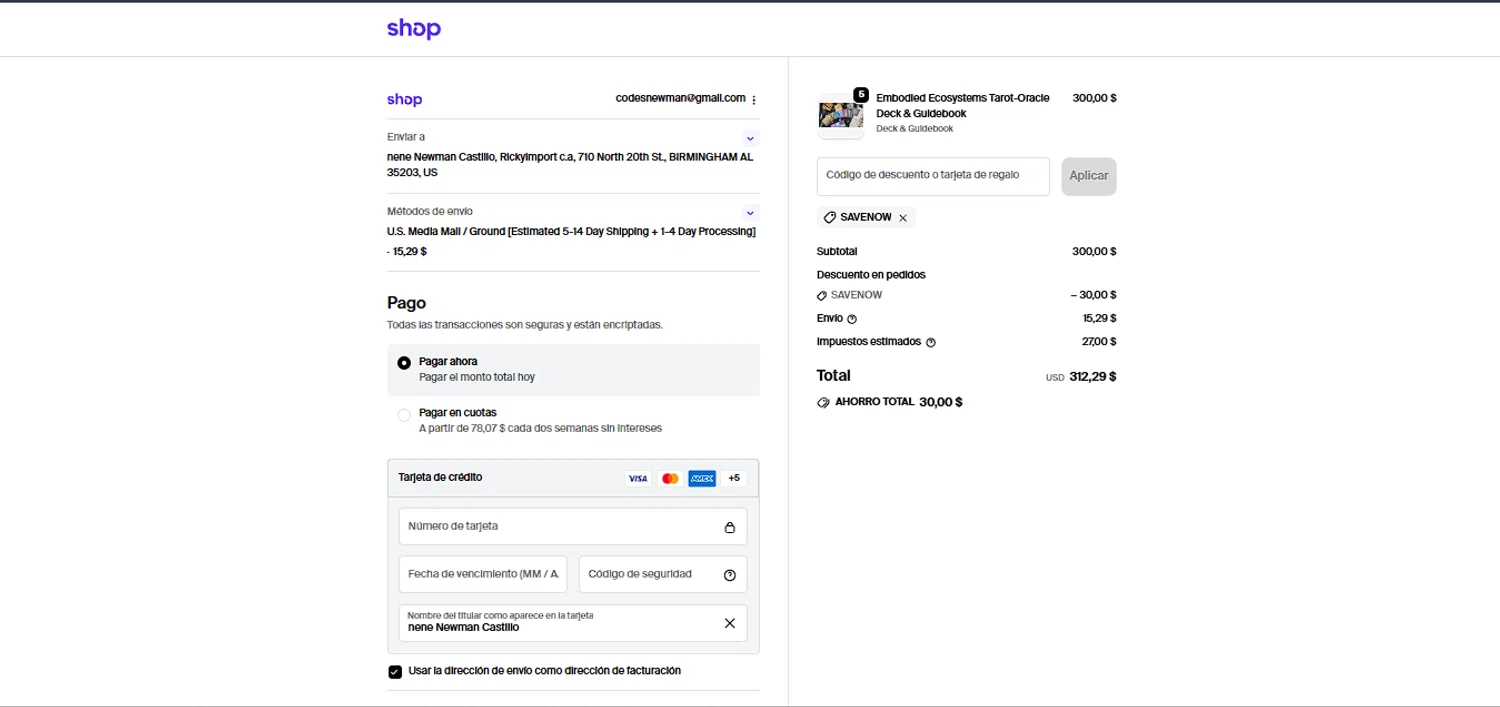Uncheck use shipping address as billing address

[395, 671]
